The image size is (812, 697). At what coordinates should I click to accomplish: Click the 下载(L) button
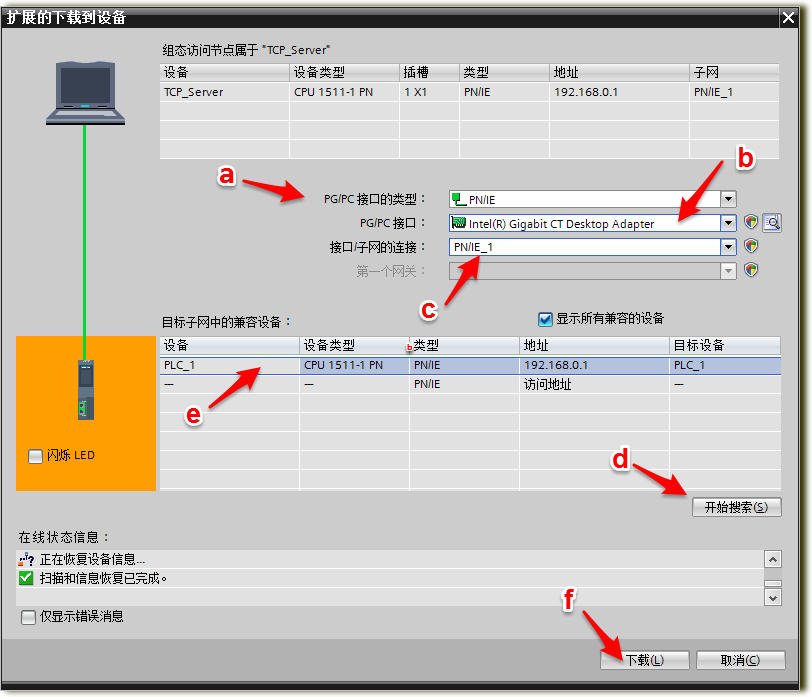[x=645, y=660]
